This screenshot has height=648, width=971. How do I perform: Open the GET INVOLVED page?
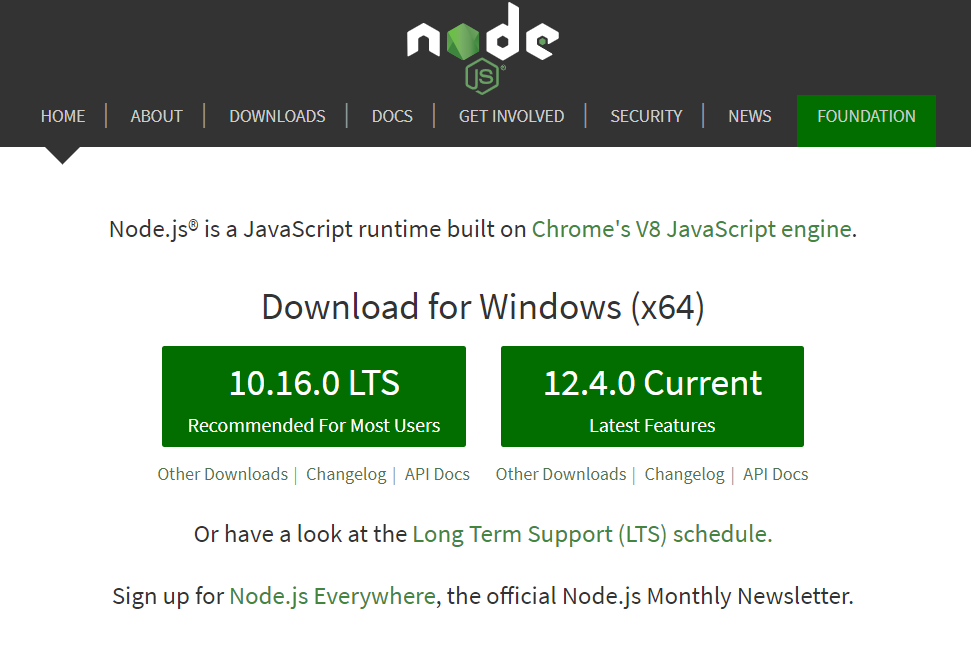pos(511,116)
